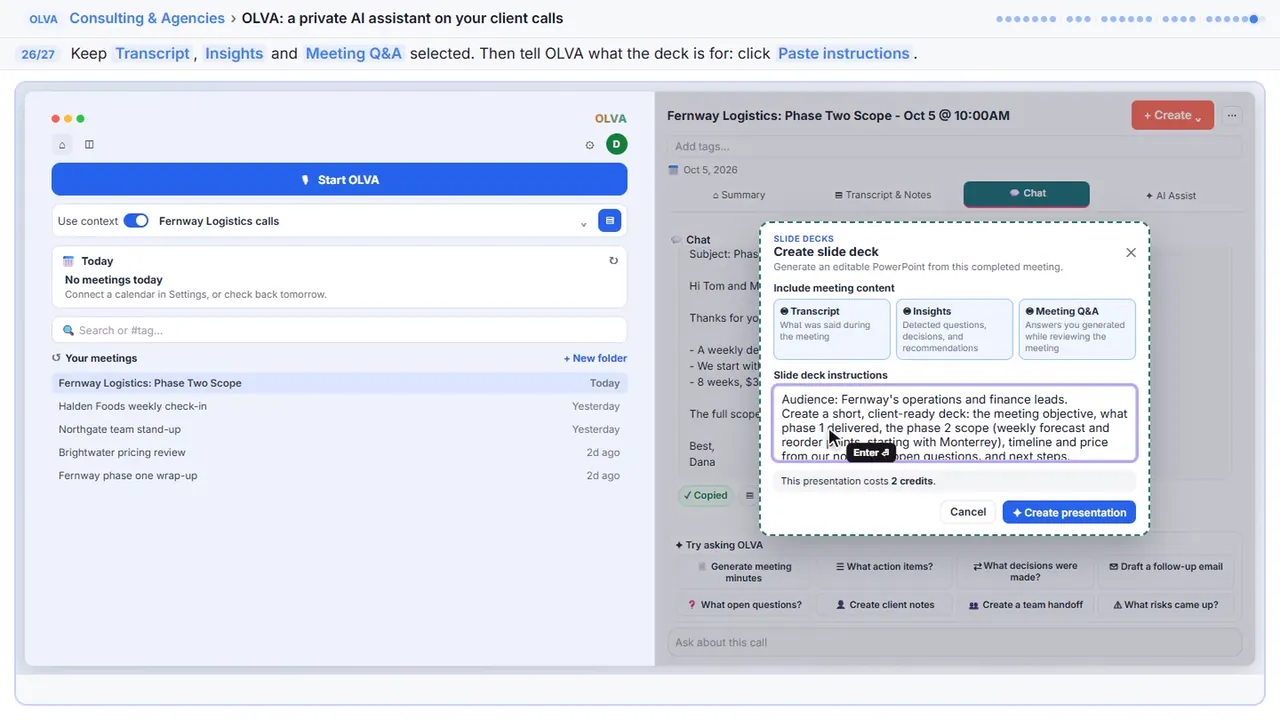Click the blue context list icon button
1280x720 pixels.
[609, 221]
